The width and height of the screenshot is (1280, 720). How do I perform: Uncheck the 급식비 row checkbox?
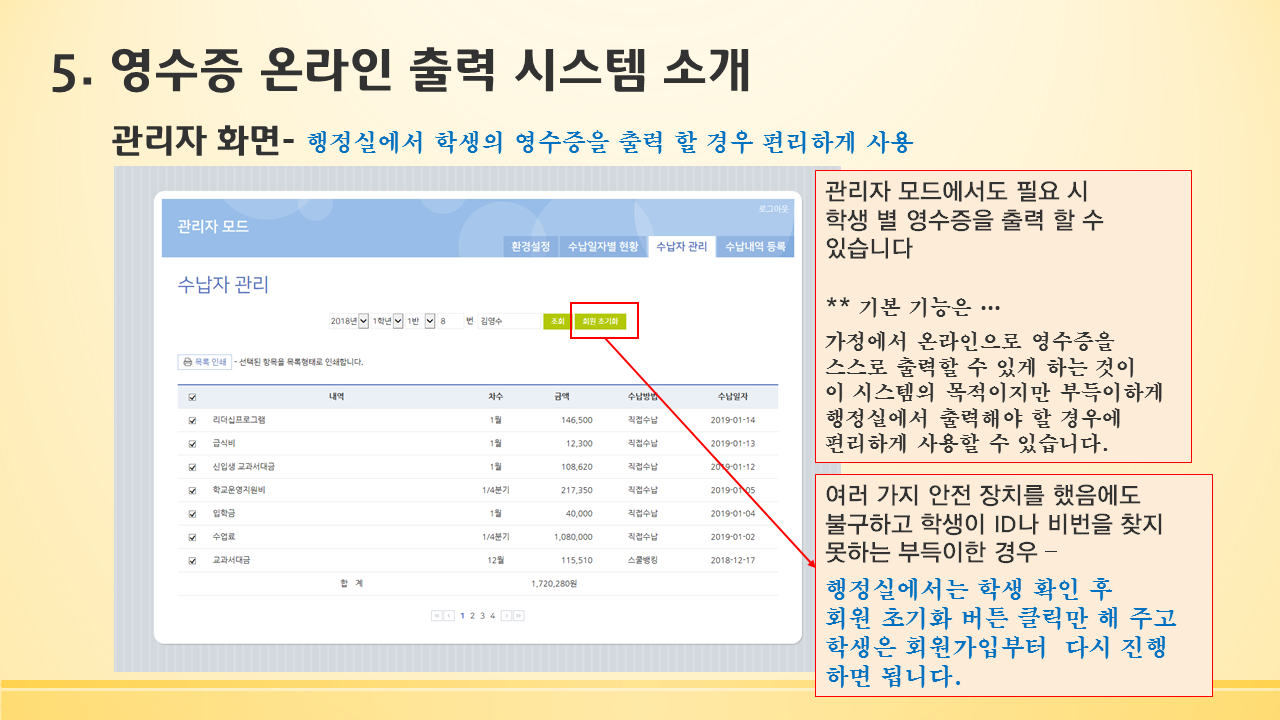coord(192,443)
